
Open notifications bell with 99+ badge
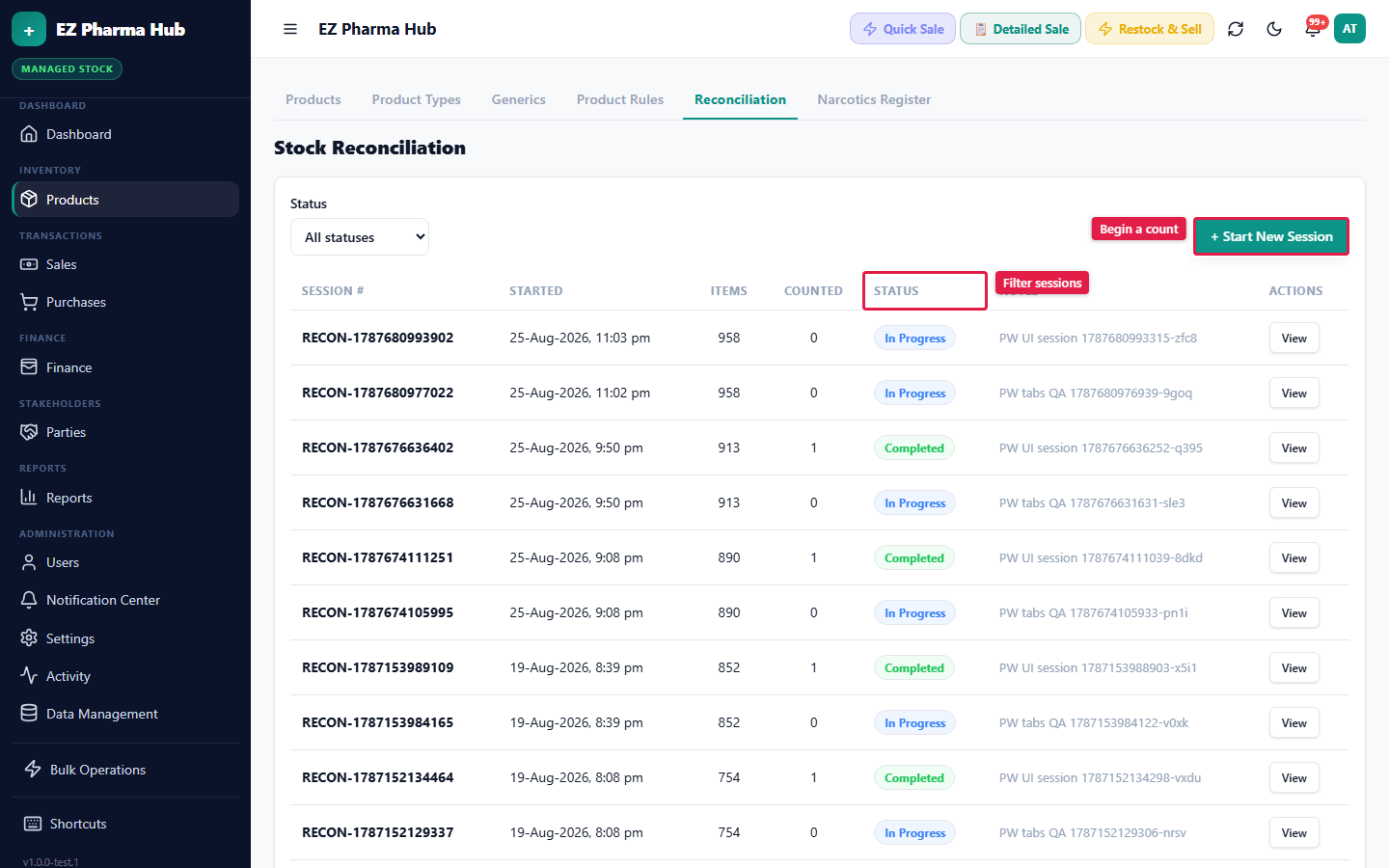(x=1313, y=29)
